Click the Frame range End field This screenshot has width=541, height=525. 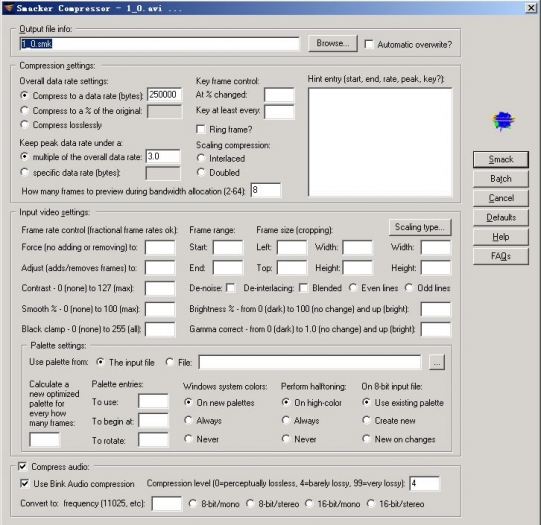[x=228, y=268]
